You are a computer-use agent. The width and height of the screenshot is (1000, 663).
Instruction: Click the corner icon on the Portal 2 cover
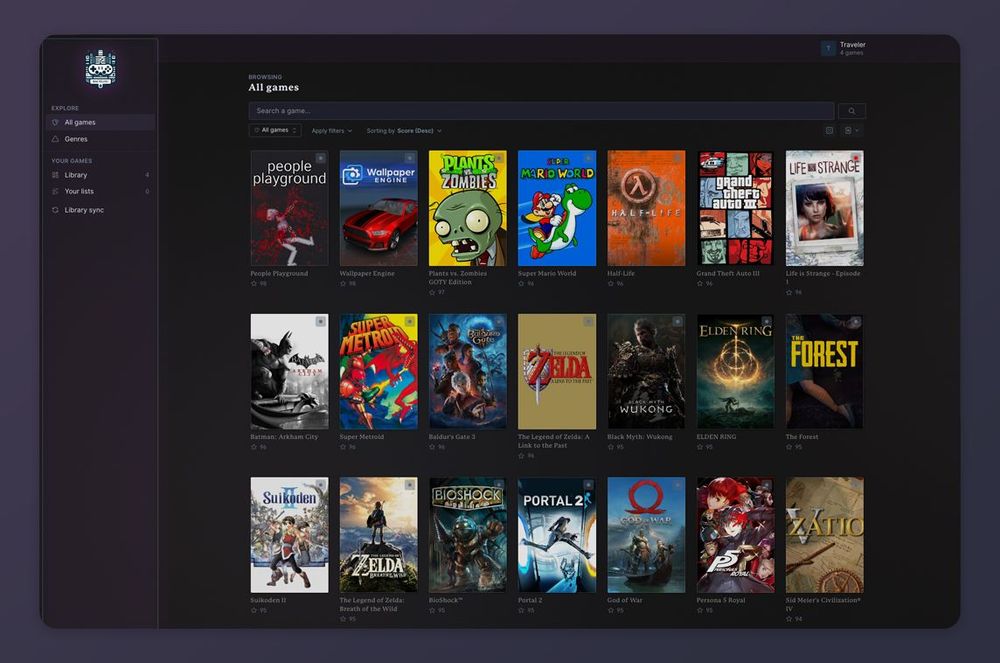click(588, 485)
